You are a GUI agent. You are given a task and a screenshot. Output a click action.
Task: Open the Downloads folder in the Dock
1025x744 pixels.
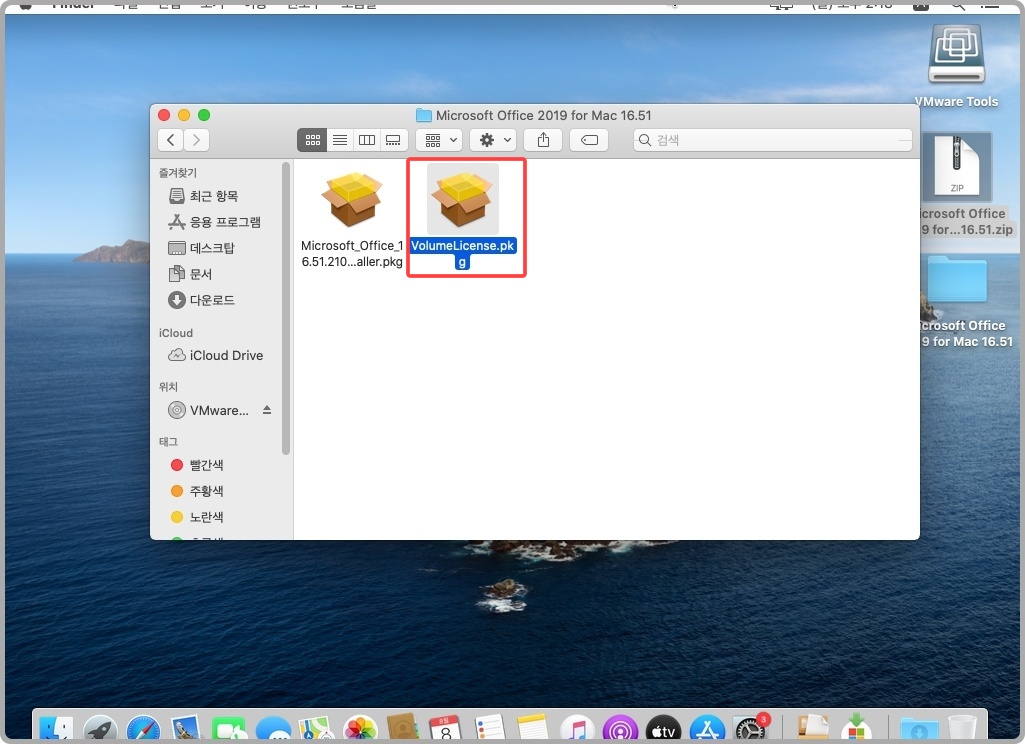(918, 729)
